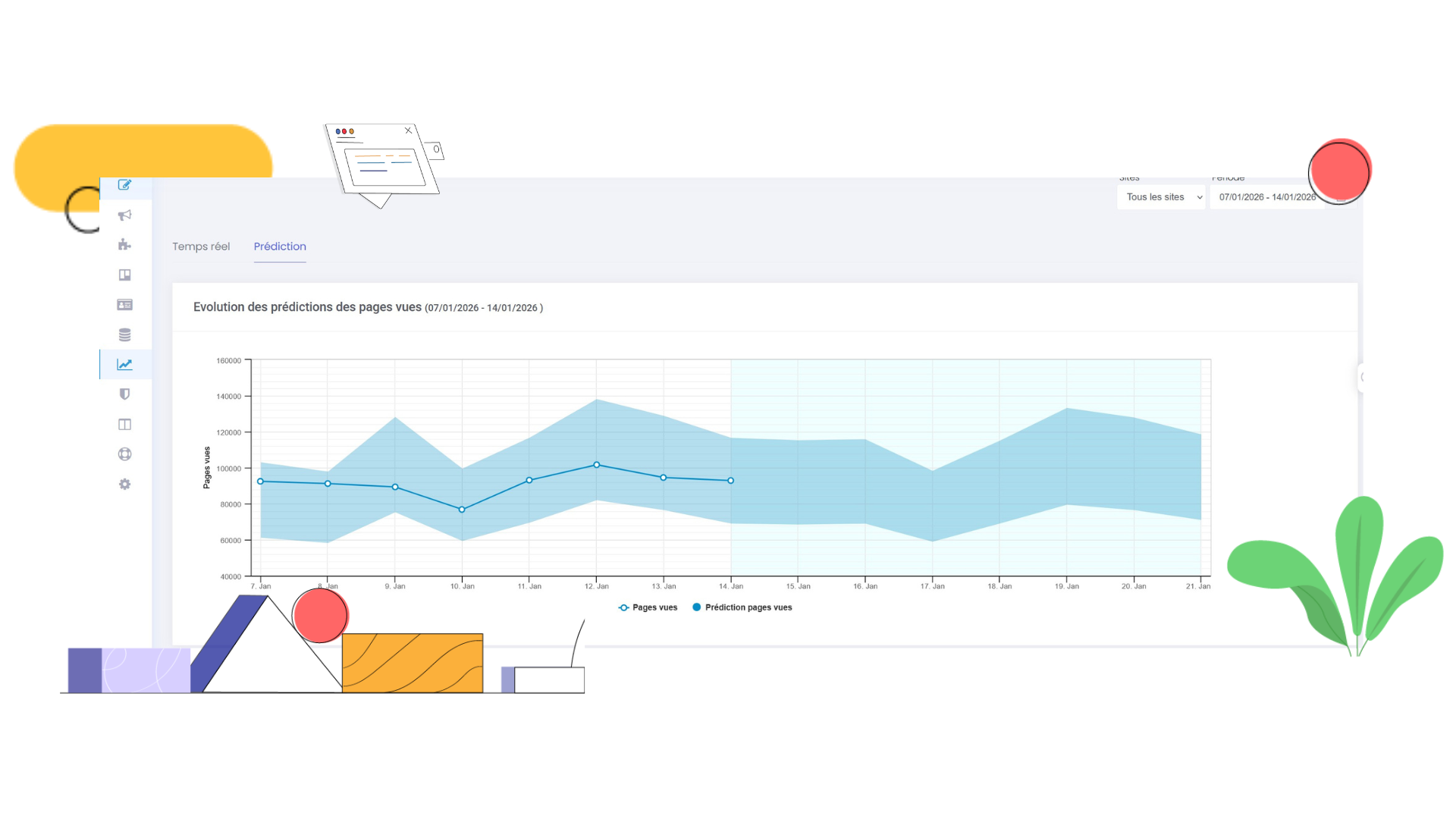
Task: Toggle the Pages vues legend entry
Action: tap(648, 607)
